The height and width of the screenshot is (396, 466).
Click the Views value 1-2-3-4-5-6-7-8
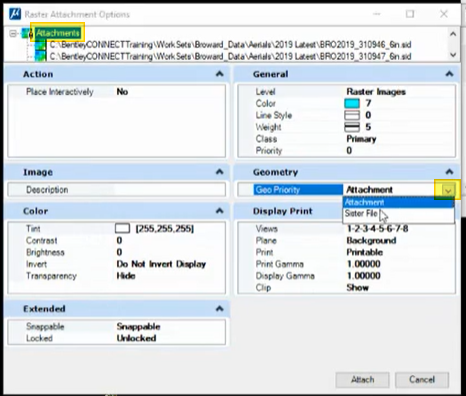coord(377,229)
